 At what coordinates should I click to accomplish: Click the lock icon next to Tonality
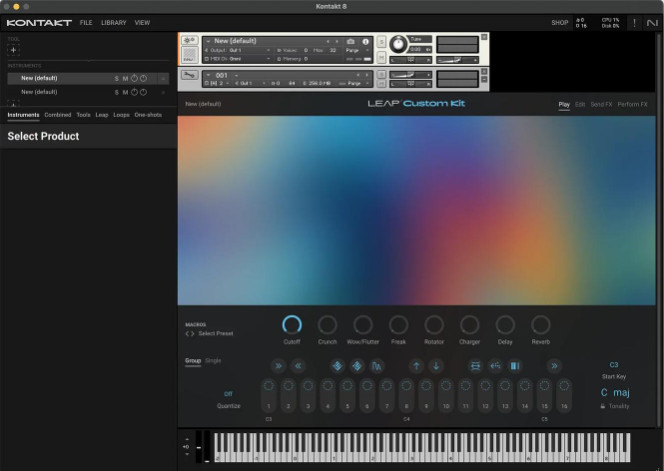point(603,406)
